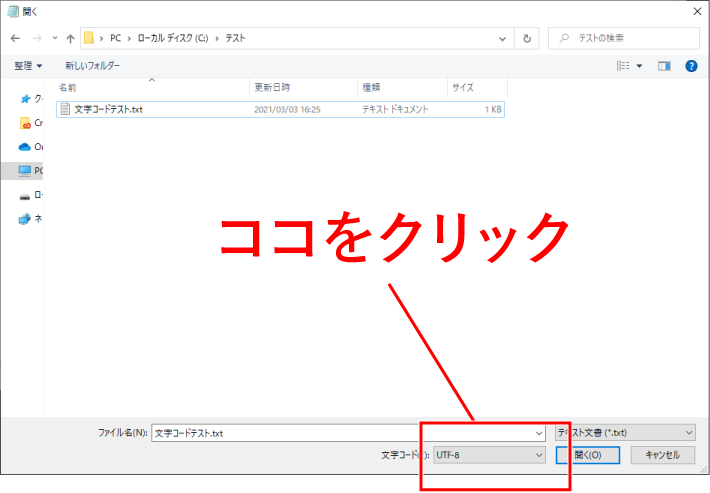The width and height of the screenshot is (710, 493).
Task: Expand the address bar previous locations dropdown
Action: coord(502,38)
